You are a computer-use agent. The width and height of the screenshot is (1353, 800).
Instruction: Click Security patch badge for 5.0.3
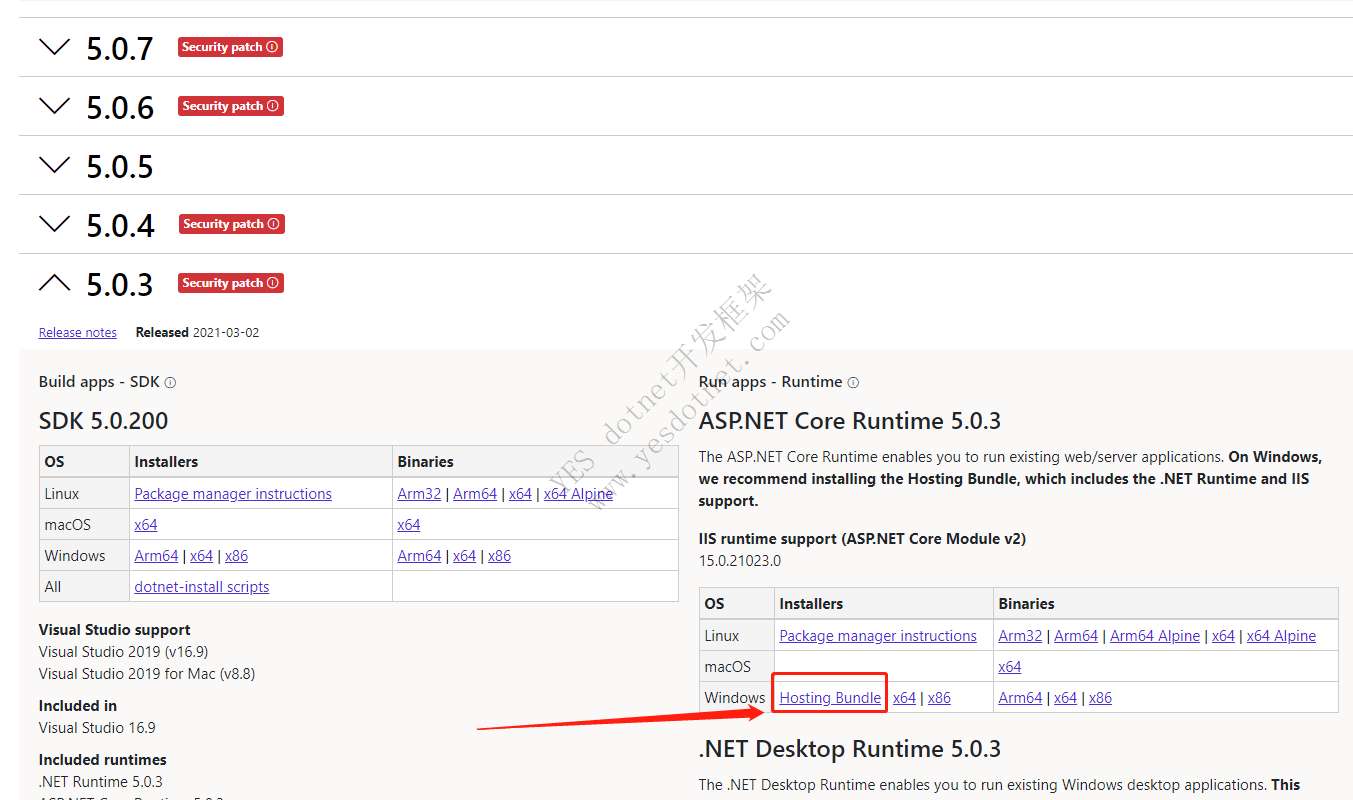[x=231, y=283]
